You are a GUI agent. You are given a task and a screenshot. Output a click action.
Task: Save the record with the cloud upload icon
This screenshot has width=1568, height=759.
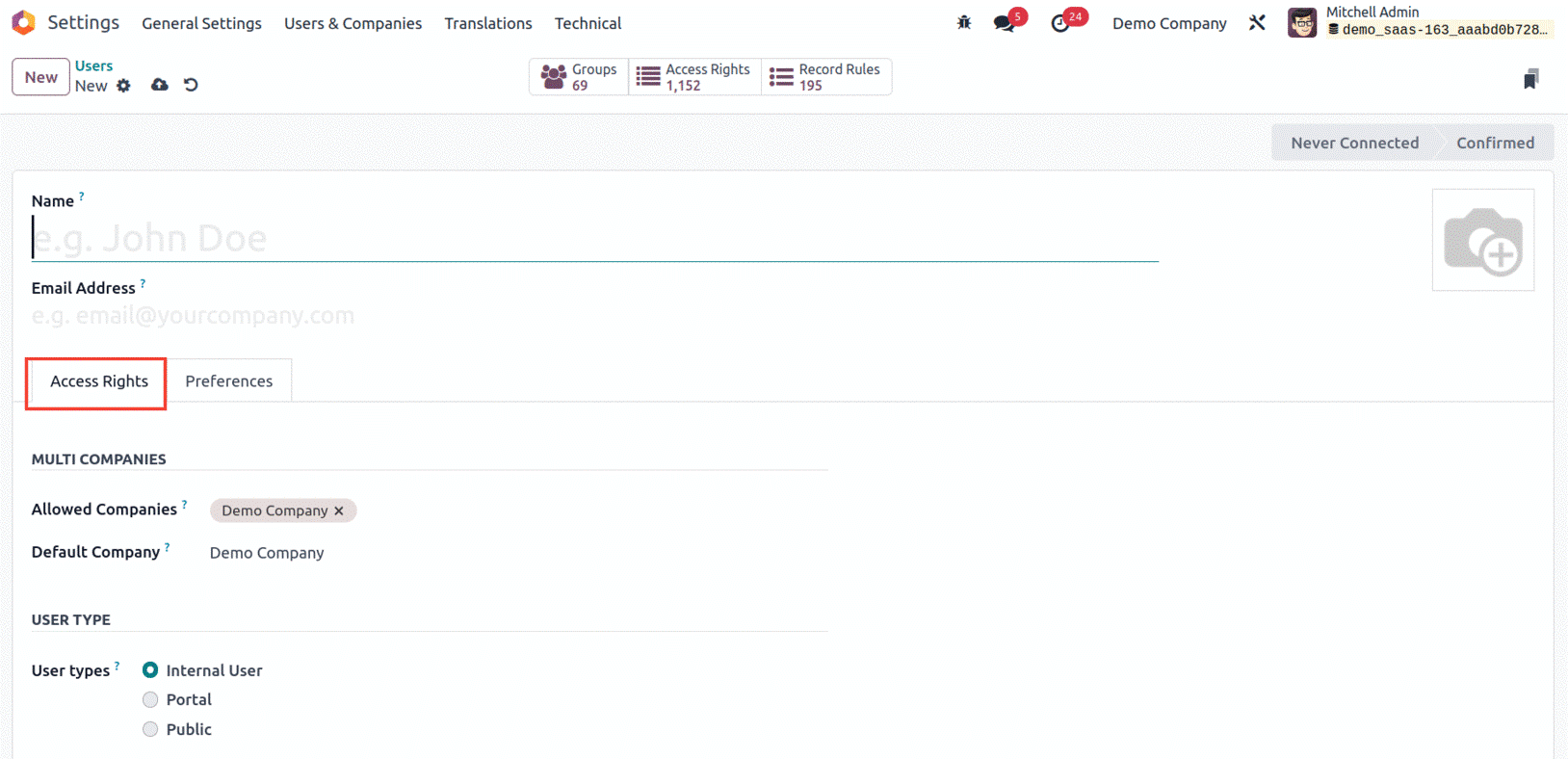click(160, 85)
